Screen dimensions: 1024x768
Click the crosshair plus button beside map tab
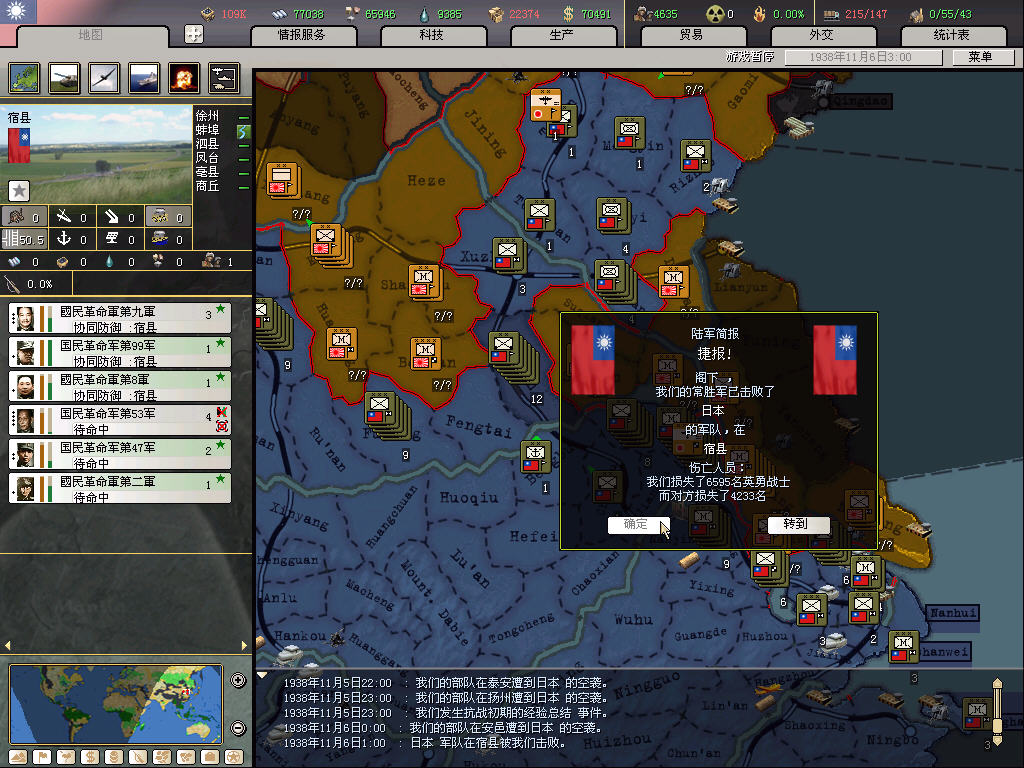(194, 34)
